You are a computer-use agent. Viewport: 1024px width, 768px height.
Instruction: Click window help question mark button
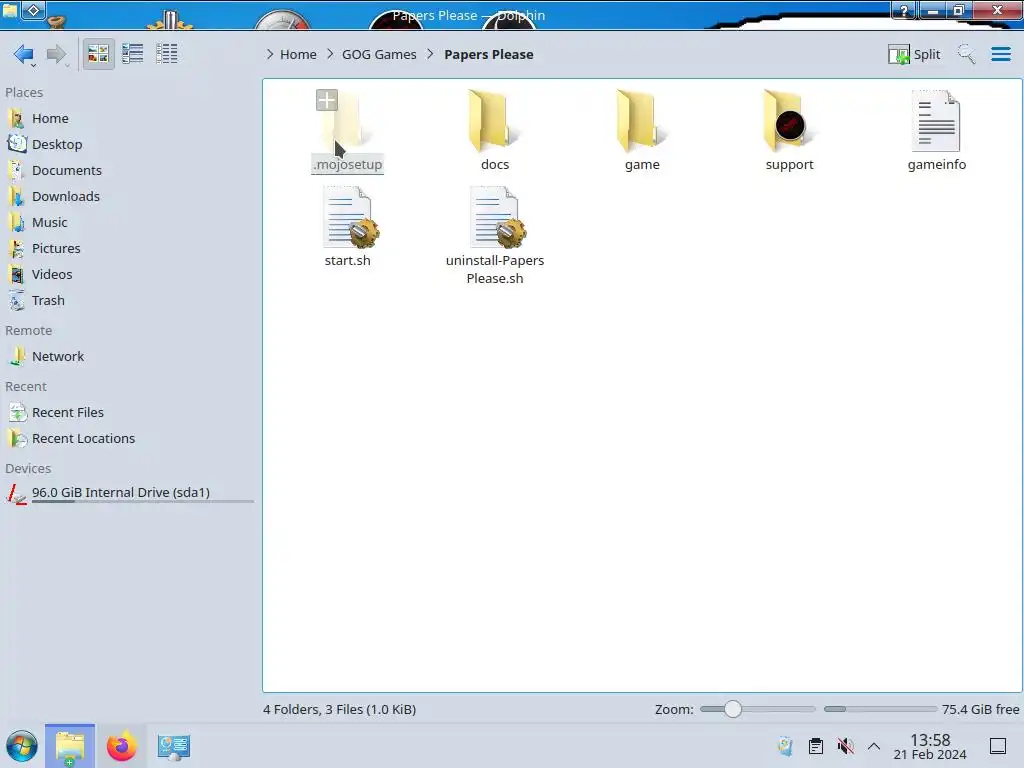(904, 10)
